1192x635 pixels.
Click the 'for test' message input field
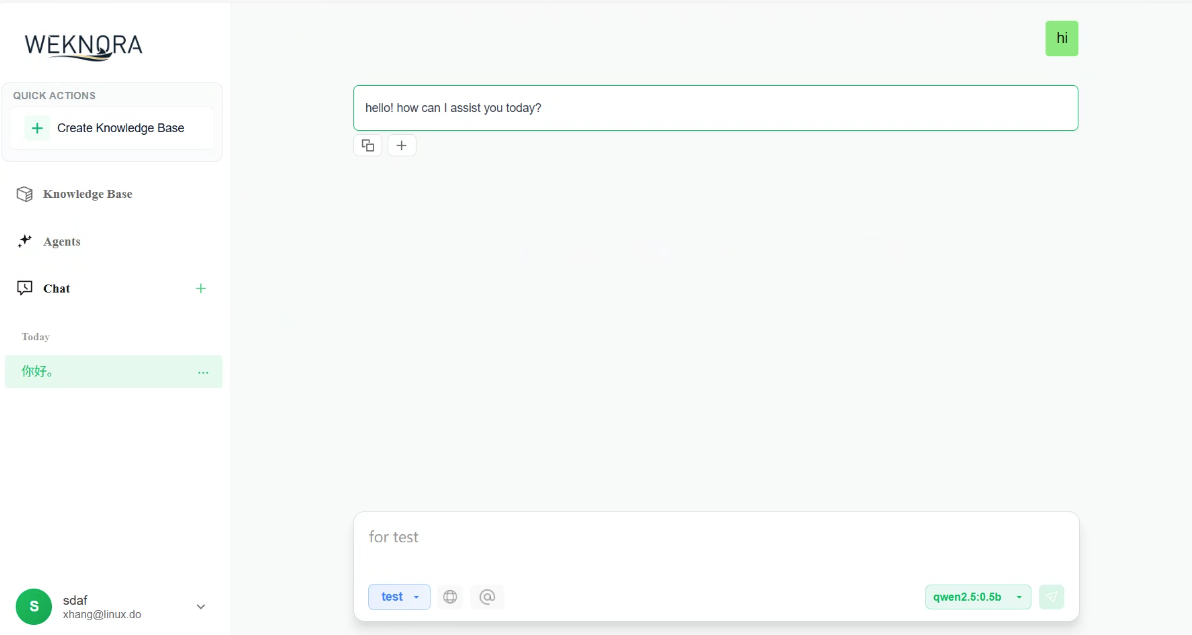pos(700,537)
